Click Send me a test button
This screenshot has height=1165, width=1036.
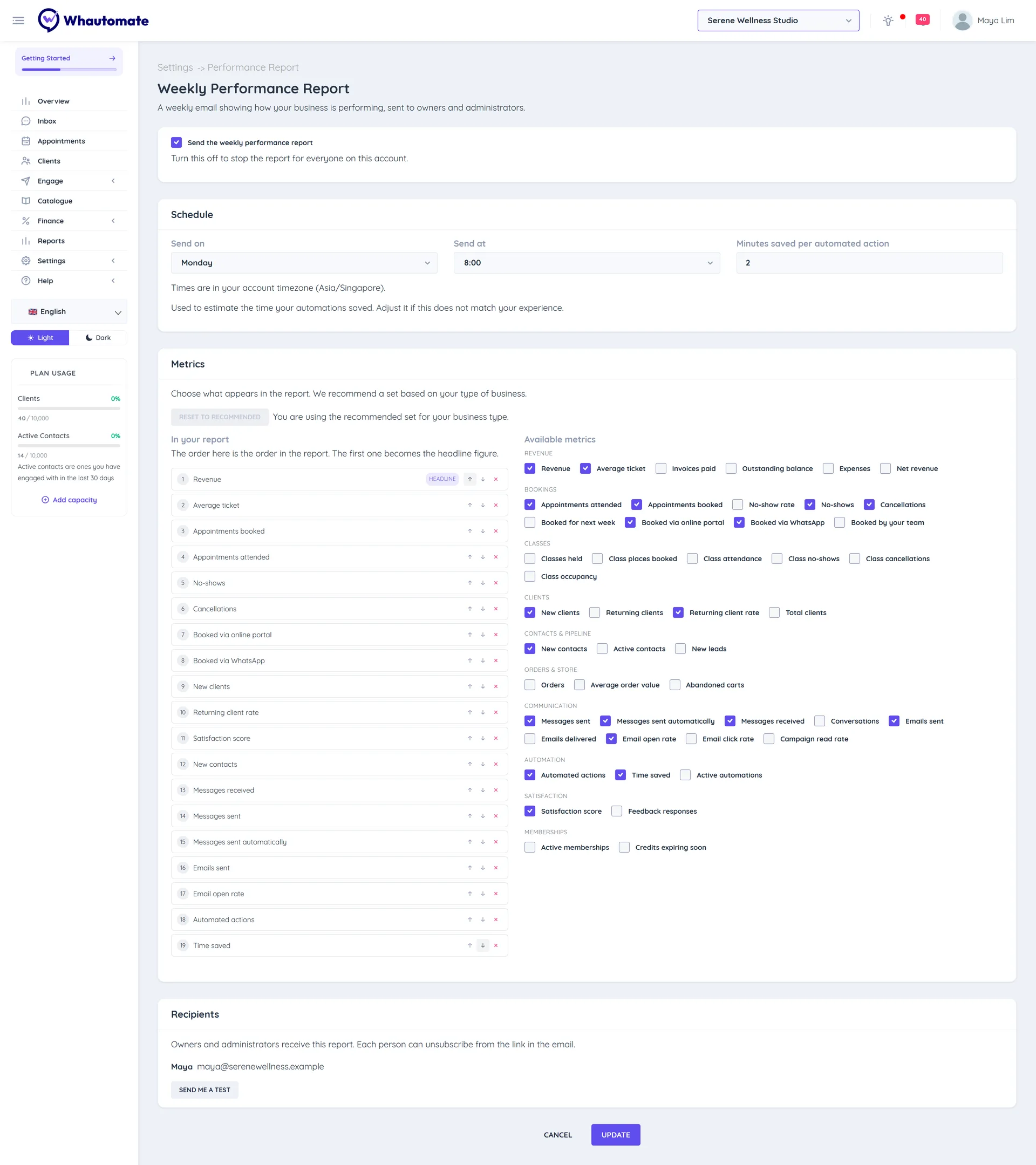pyautogui.click(x=205, y=1090)
